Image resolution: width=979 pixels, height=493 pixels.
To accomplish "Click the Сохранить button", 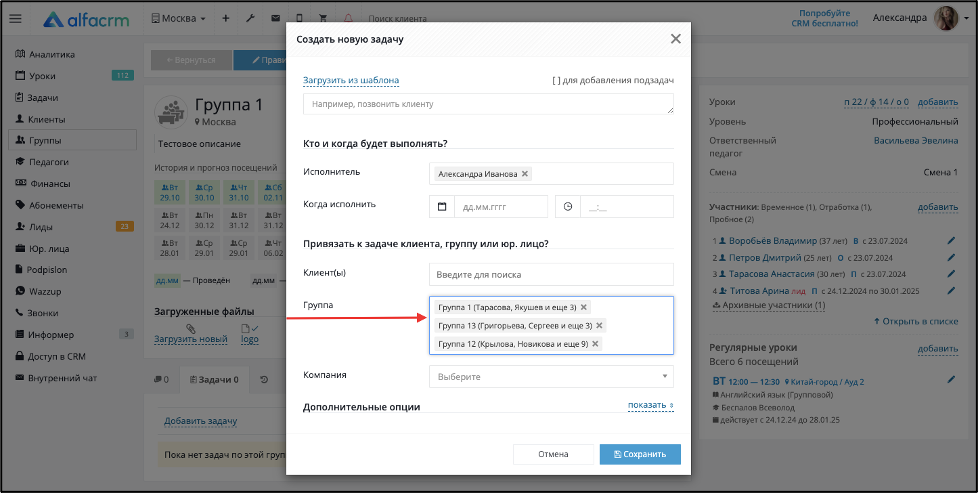I will click(x=640, y=454).
